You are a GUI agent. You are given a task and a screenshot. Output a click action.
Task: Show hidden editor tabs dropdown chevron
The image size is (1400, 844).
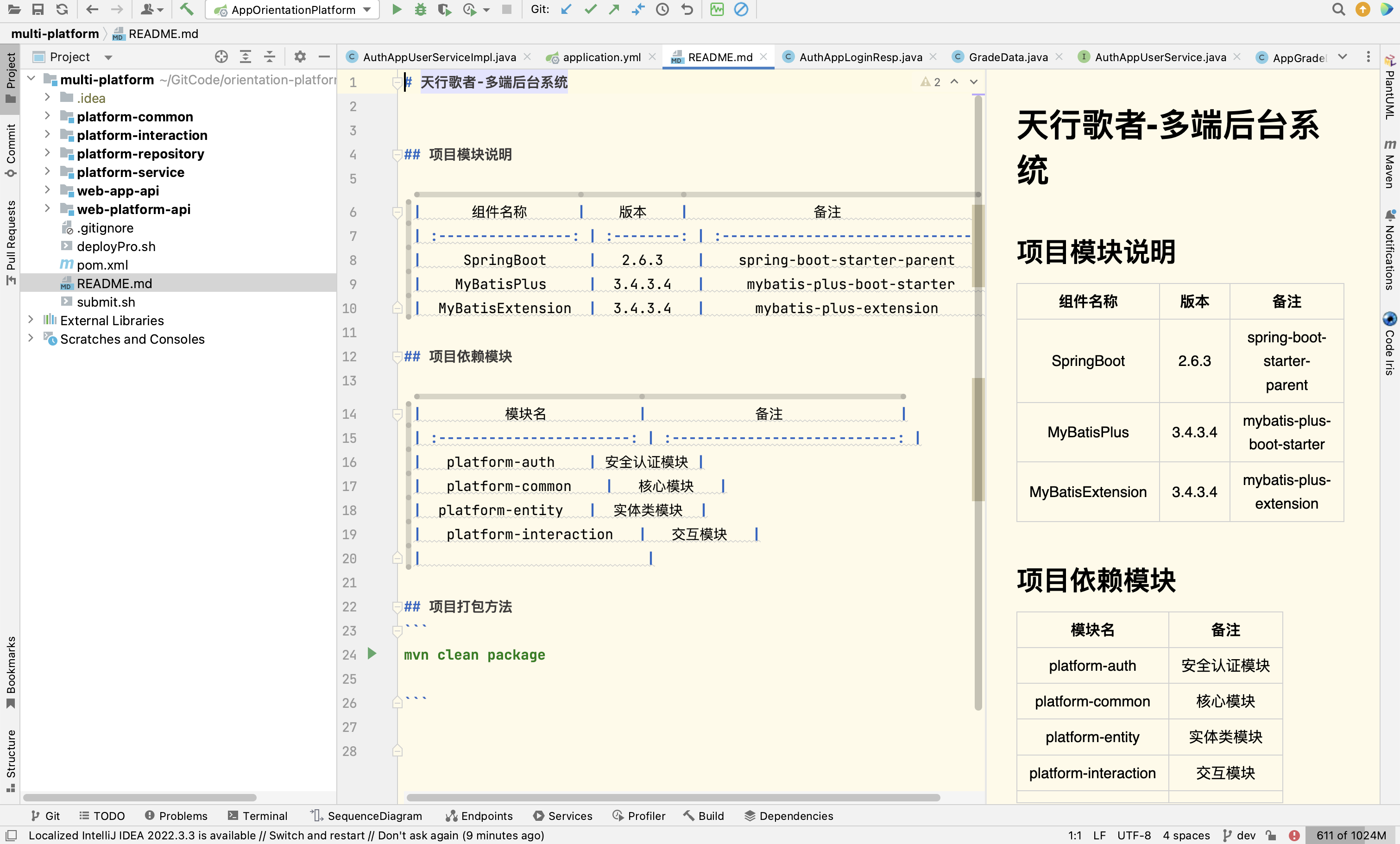(x=1343, y=57)
